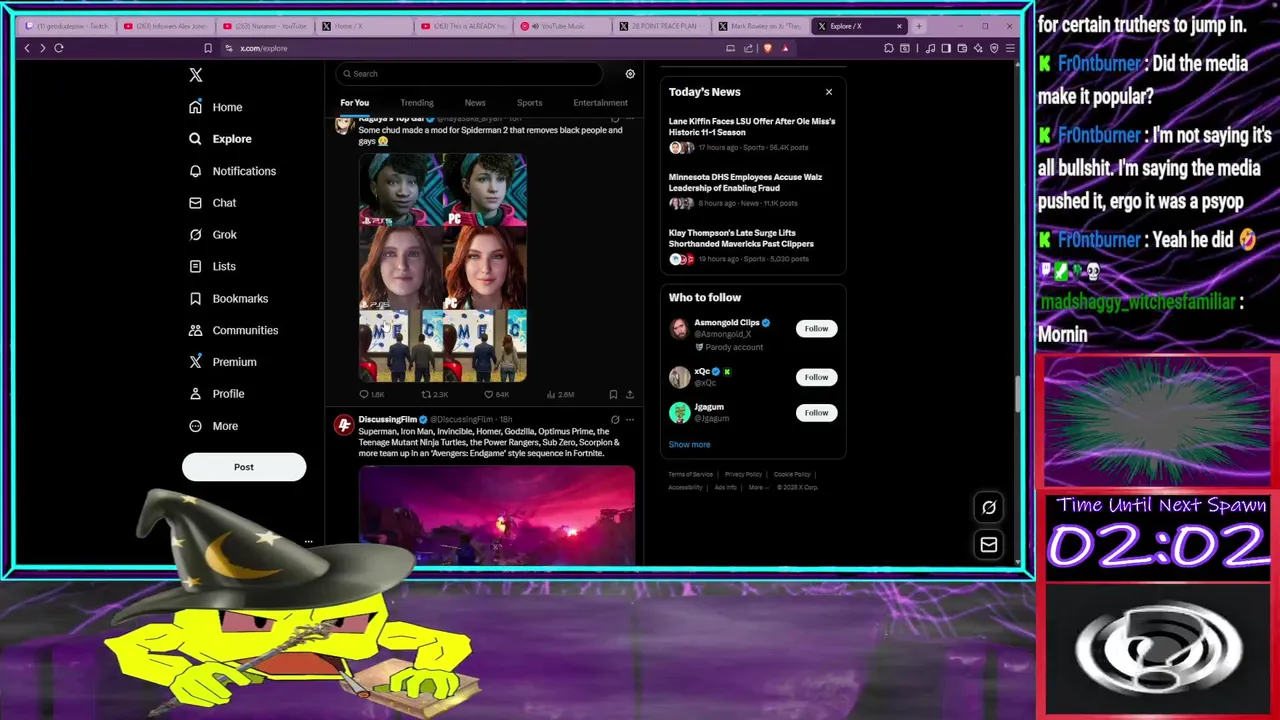Open the X logo home icon

pyautogui.click(x=196, y=75)
